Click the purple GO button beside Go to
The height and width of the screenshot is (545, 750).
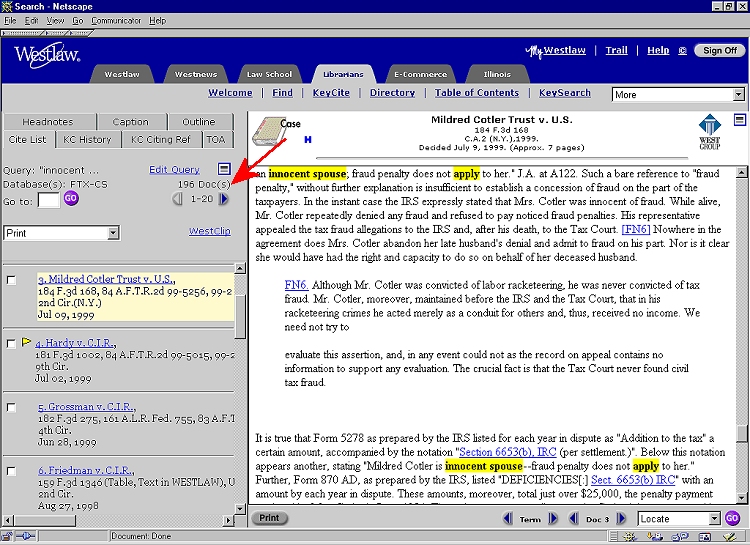[x=71, y=199]
